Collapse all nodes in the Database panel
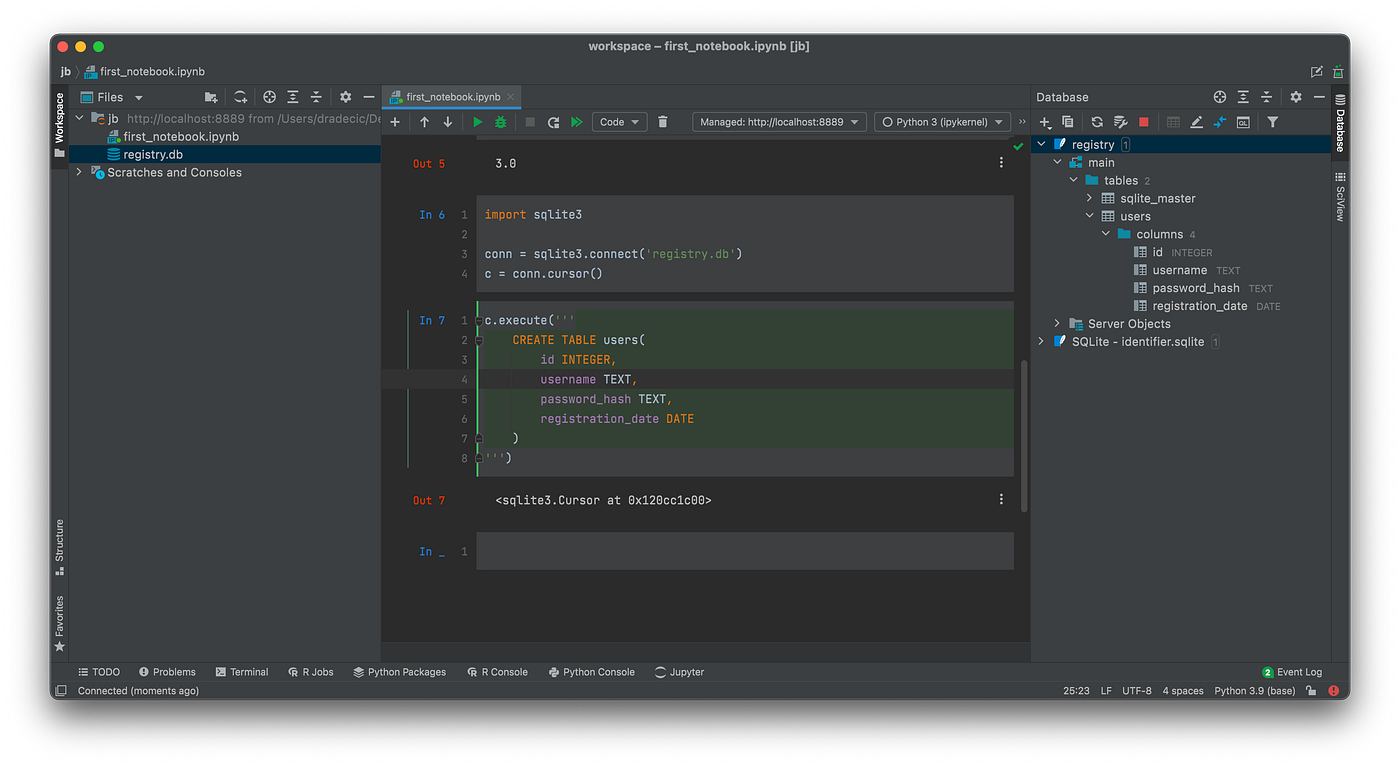The height and width of the screenshot is (766, 1400). tap(1266, 96)
